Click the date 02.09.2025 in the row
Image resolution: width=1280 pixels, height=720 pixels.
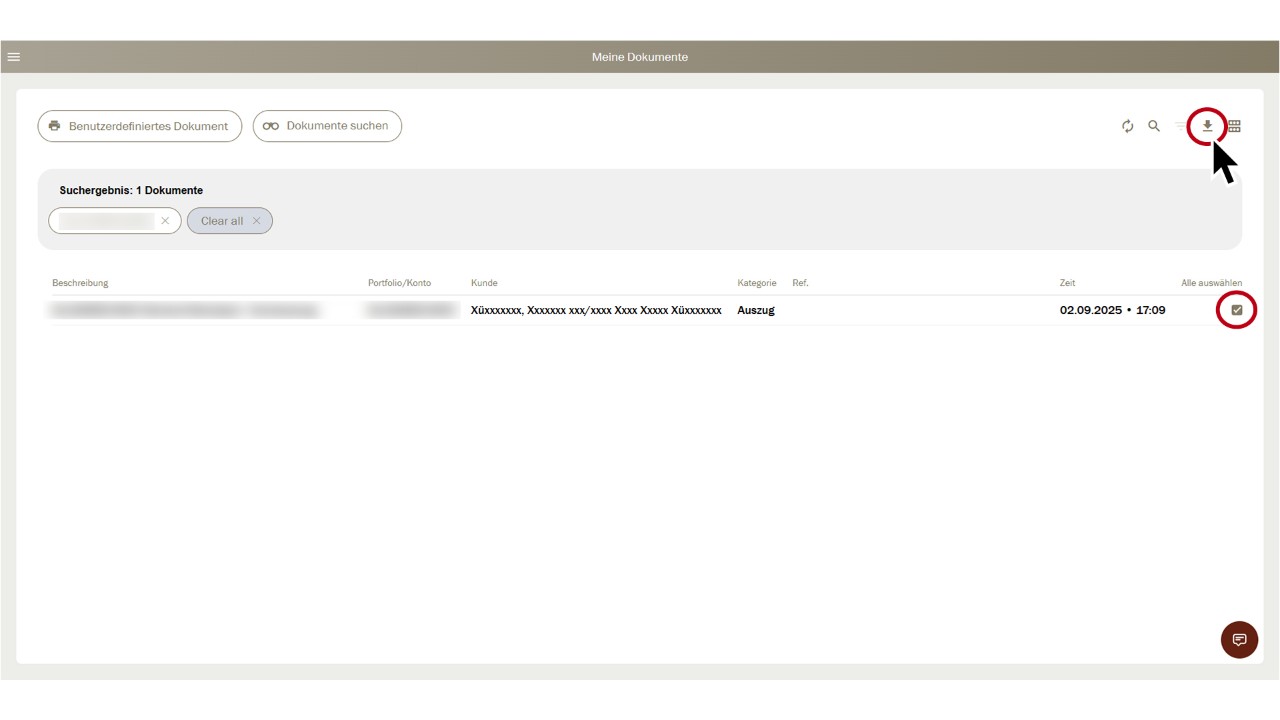tap(1090, 310)
